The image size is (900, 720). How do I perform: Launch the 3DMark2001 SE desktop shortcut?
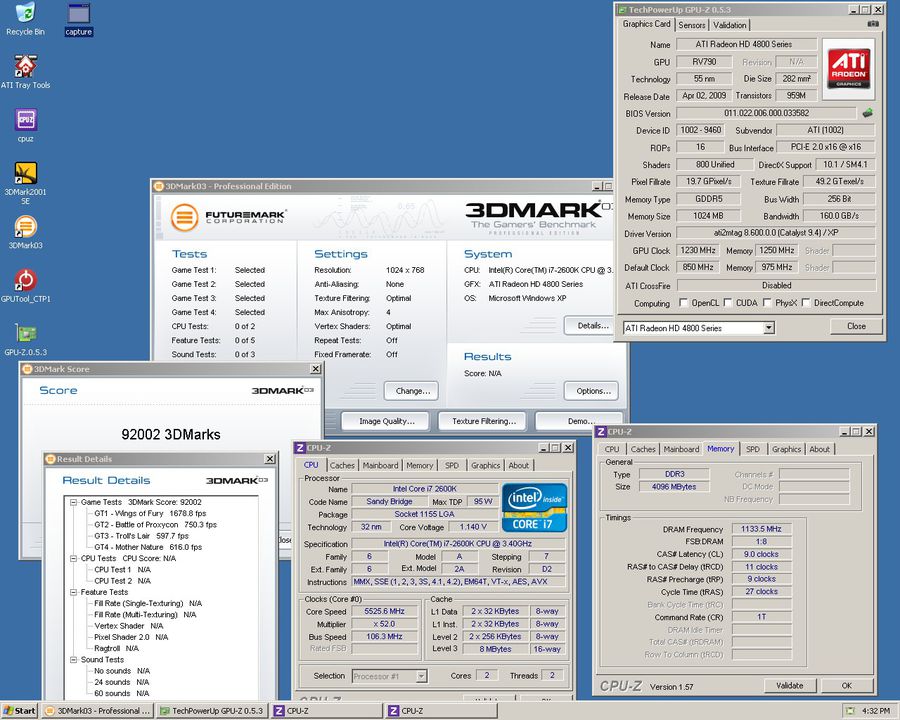[25, 183]
